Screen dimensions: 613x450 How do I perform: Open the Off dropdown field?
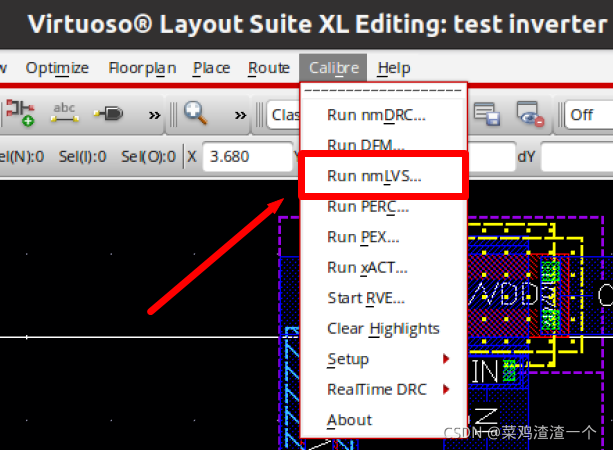(x=589, y=115)
